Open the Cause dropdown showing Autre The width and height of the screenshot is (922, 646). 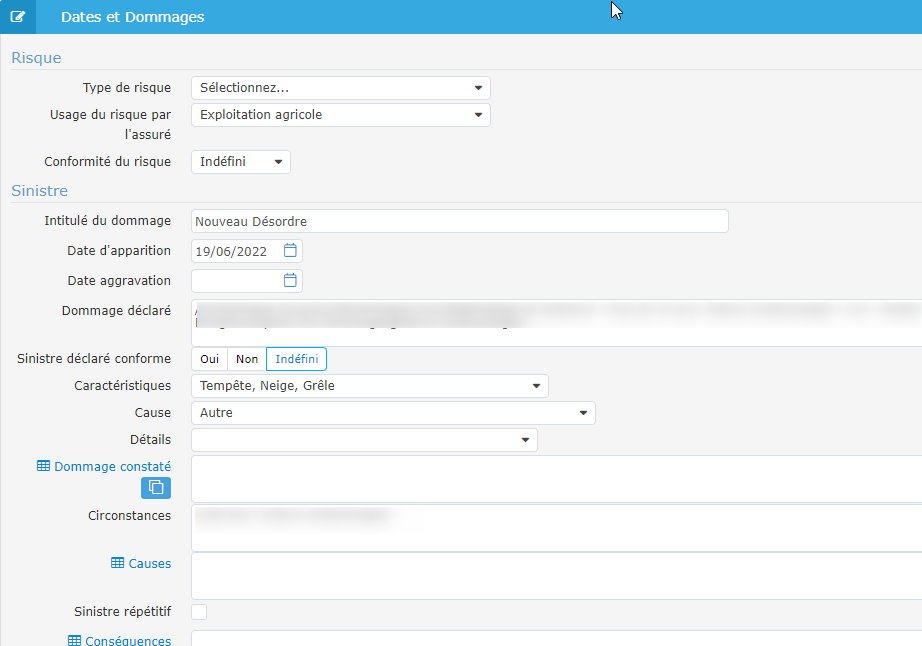(x=393, y=413)
